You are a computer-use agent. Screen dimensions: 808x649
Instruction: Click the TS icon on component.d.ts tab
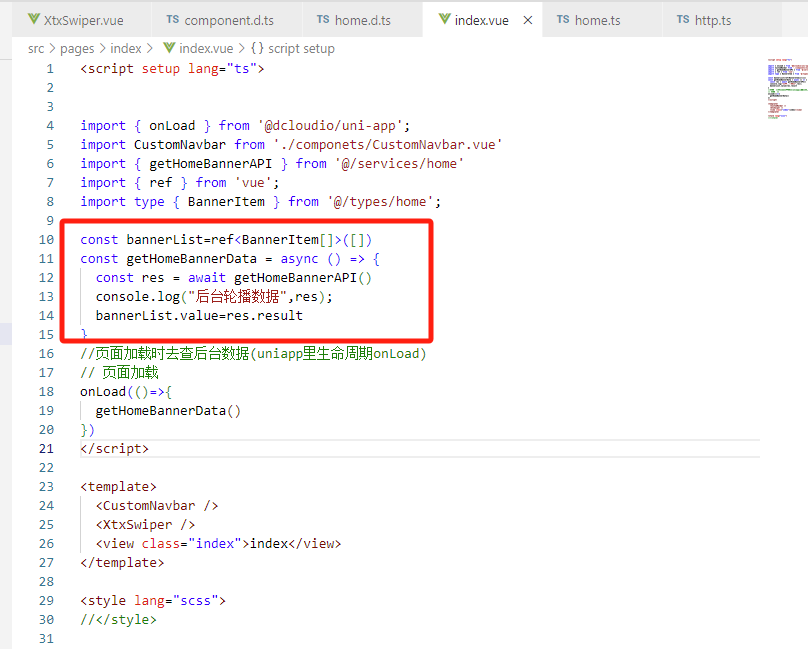coord(173,20)
